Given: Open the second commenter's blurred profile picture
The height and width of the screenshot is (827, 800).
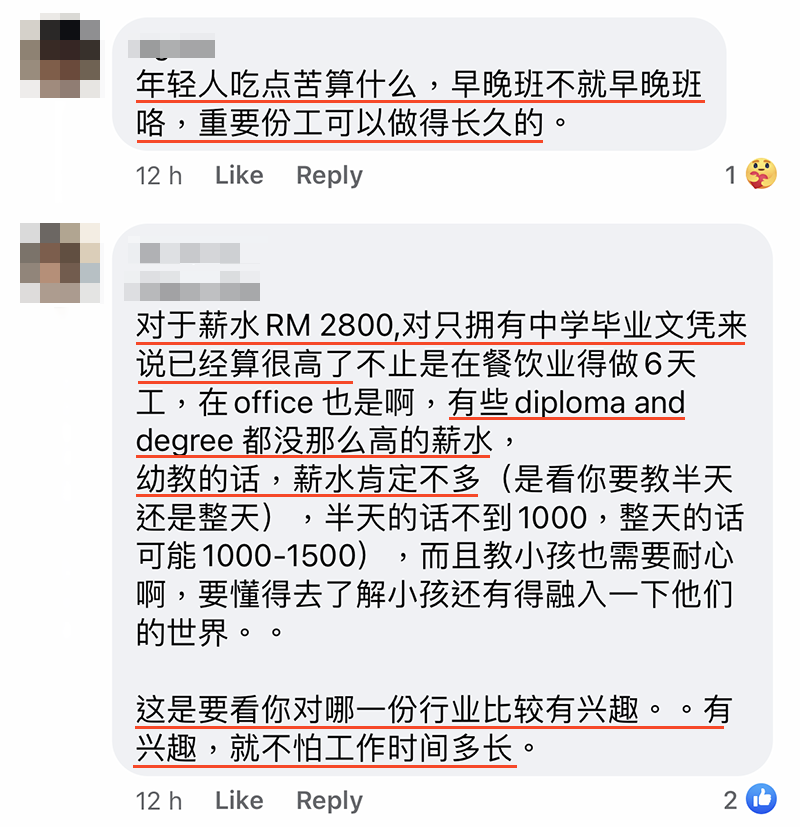Looking at the screenshot, I should tap(60, 263).
